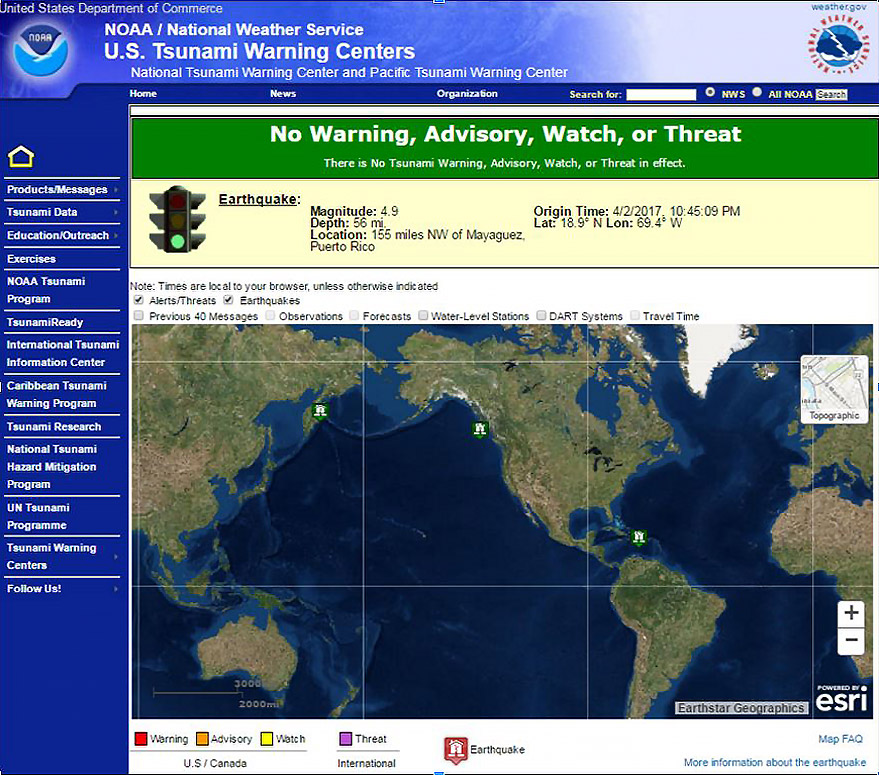The width and height of the screenshot is (879, 775).
Task: Enable the DART Systems checkbox
Action: (541, 316)
